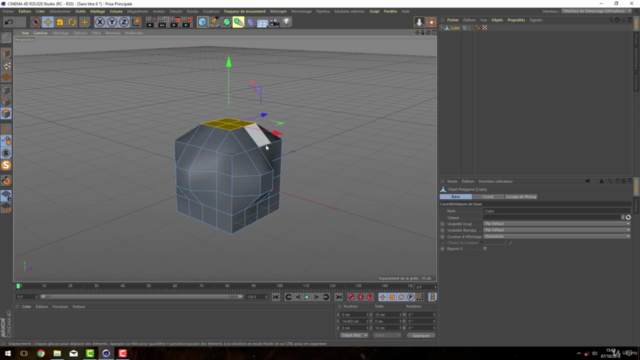This screenshot has height=360, width=640.
Task: Select the Rotate tool
Action: (72, 22)
